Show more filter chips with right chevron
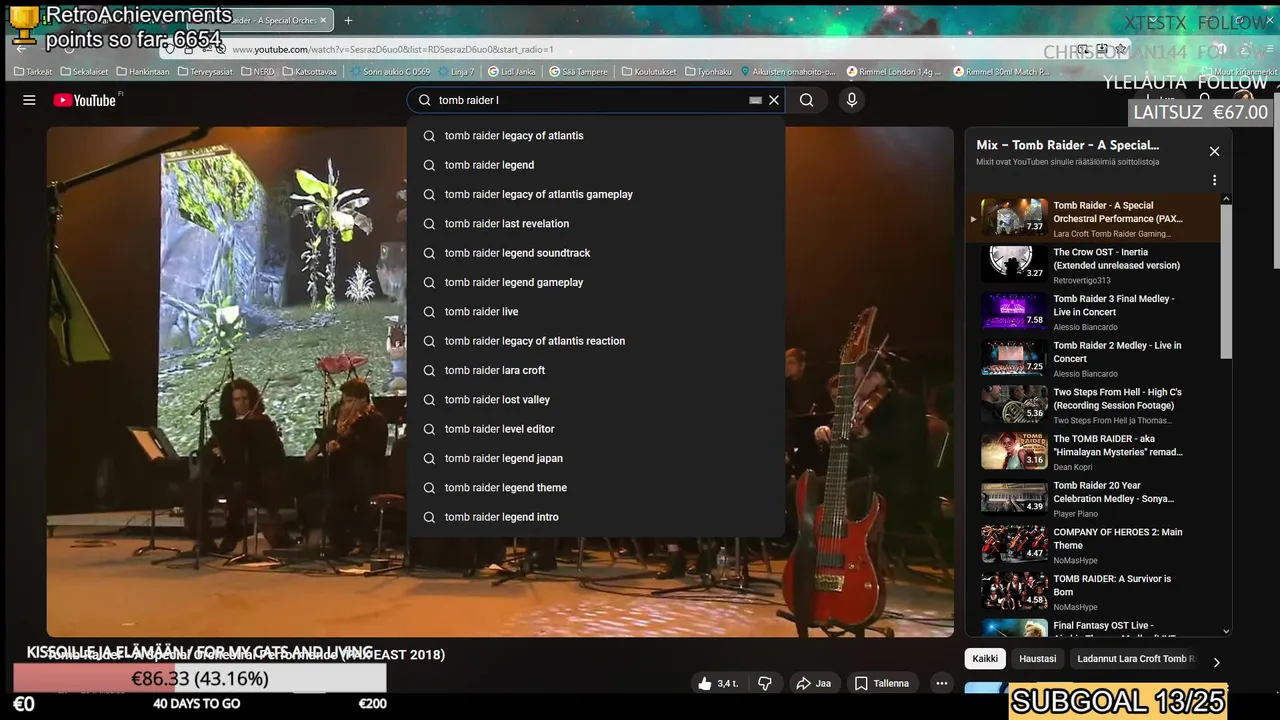 1216,662
